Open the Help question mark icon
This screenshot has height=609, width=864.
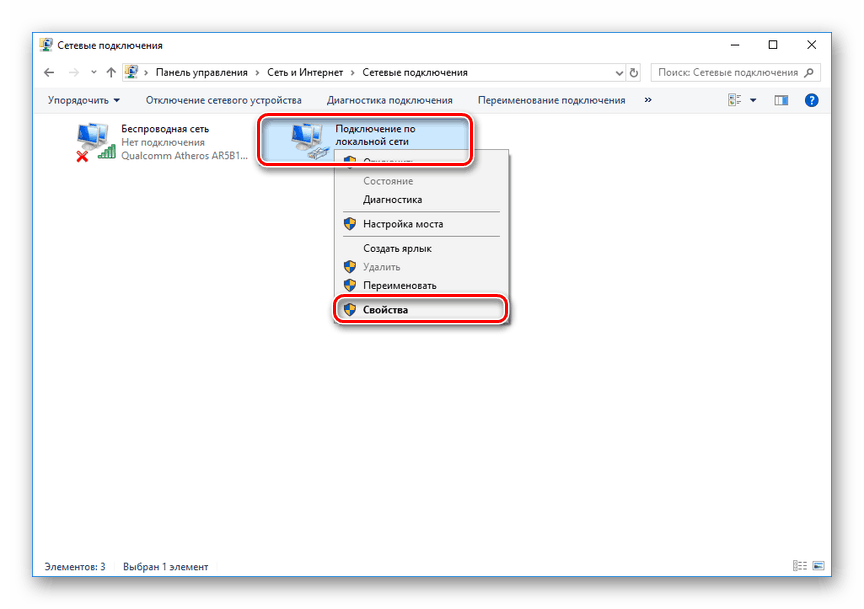coord(812,100)
